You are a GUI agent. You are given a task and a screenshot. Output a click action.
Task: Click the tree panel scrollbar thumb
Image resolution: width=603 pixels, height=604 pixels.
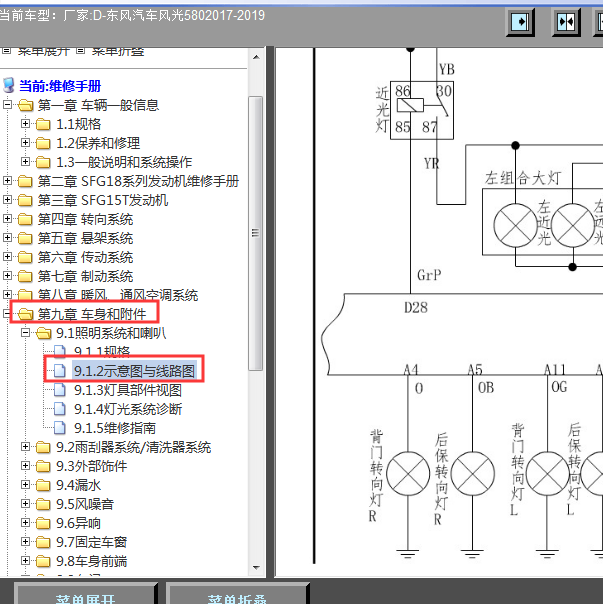click(x=256, y=233)
